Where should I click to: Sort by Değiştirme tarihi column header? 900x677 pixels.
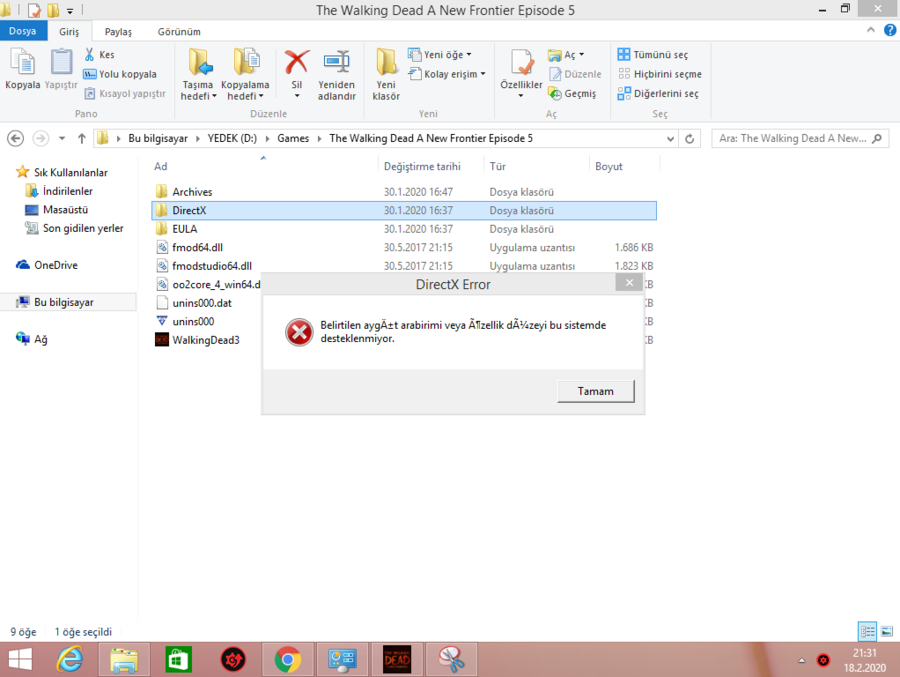tap(422, 167)
